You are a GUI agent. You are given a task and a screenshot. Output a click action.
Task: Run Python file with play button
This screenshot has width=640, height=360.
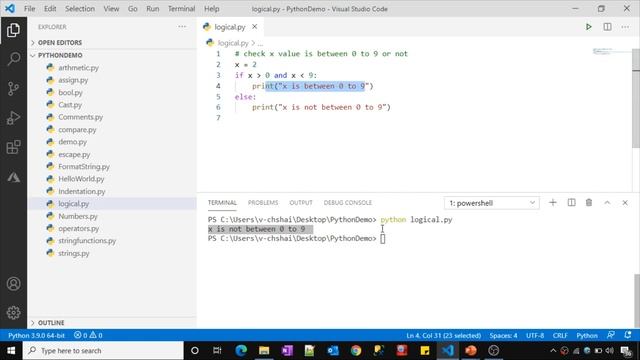coord(589,27)
